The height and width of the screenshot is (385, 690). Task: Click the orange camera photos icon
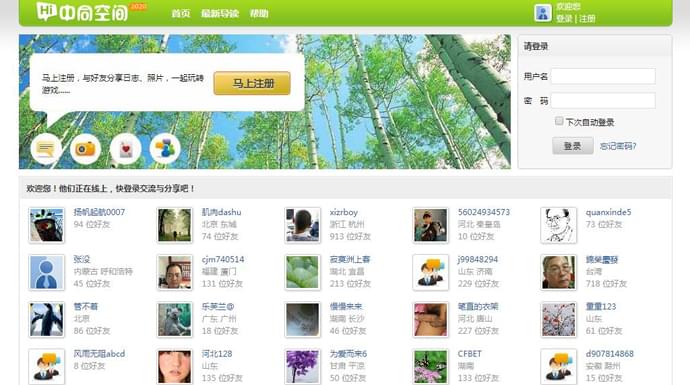coord(85,149)
